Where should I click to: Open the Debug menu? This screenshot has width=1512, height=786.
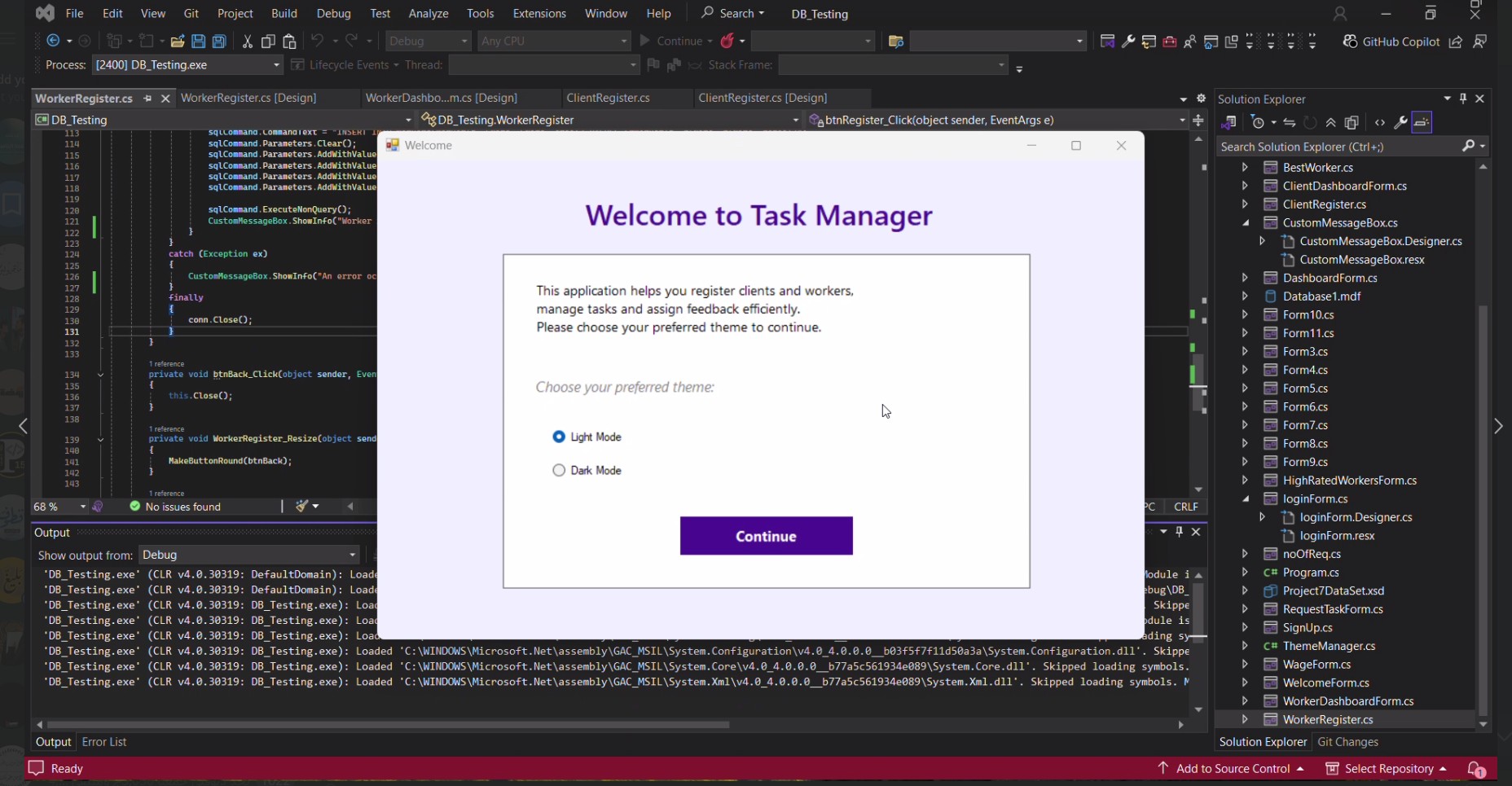coord(333,14)
